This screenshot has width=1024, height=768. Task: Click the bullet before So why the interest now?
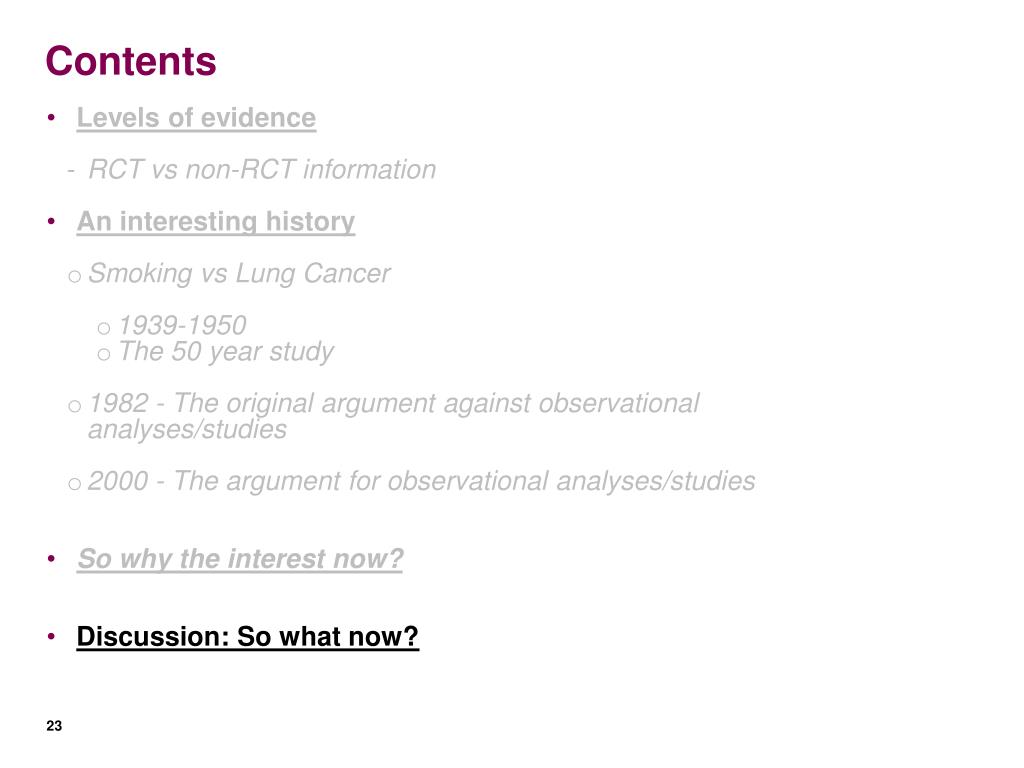pos(52,559)
